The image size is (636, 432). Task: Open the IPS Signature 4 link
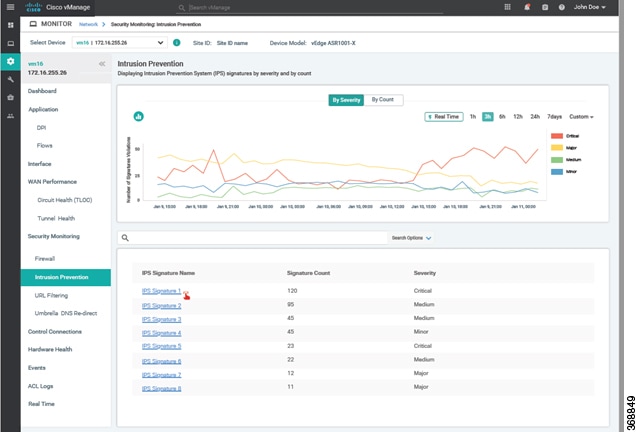coord(161,333)
